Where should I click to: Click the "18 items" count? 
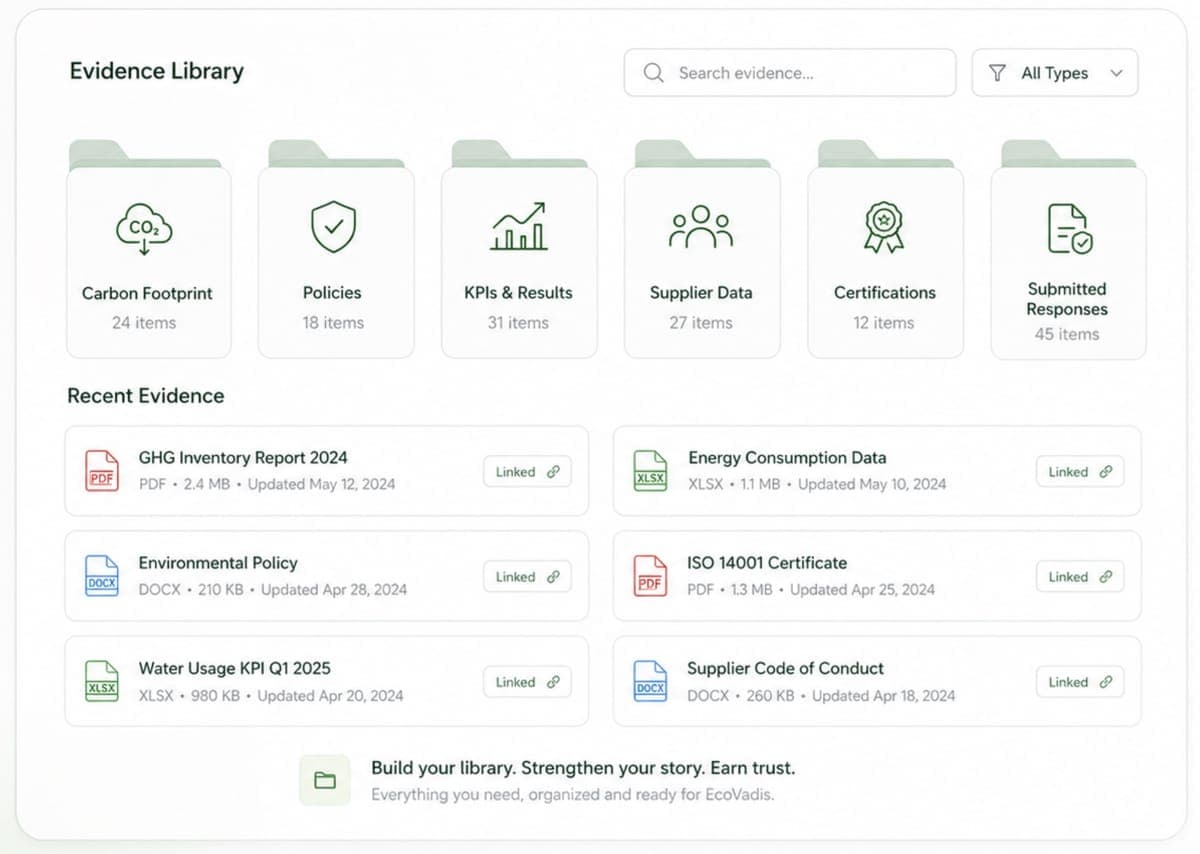(x=333, y=323)
